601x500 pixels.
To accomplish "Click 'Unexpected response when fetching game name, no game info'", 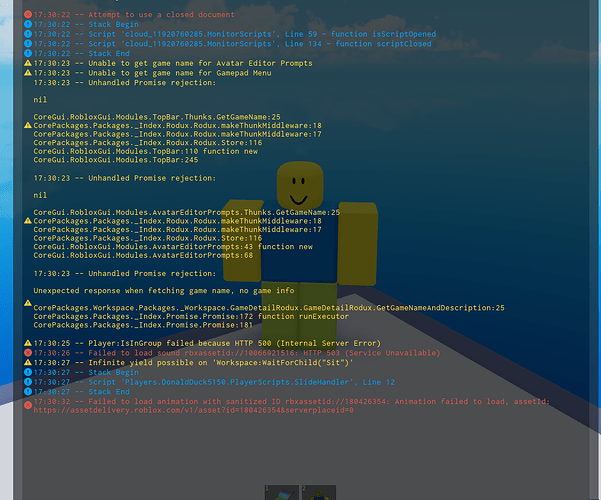I will [164, 291].
